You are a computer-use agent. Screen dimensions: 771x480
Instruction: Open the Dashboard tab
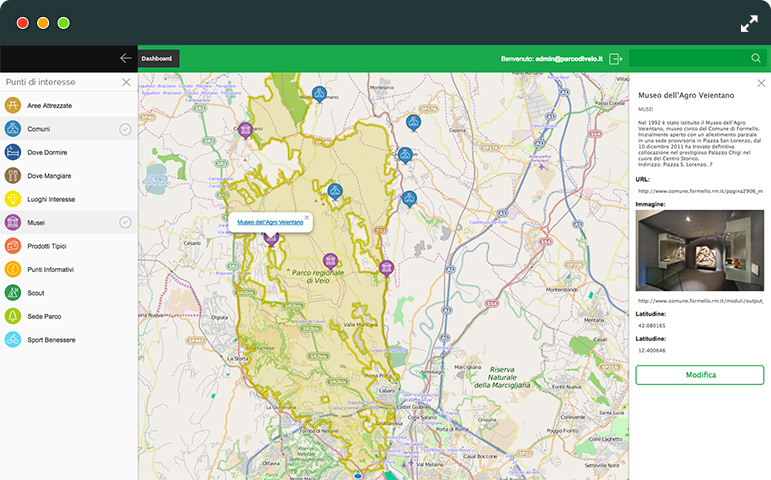click(x=157, y=59)
